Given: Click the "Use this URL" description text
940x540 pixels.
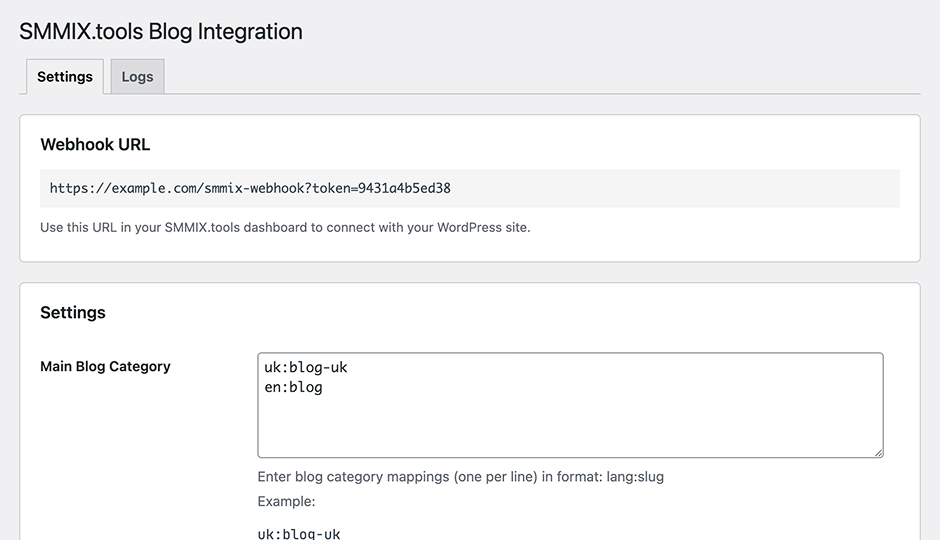Looking at the screenshot, I should [285, 227].
